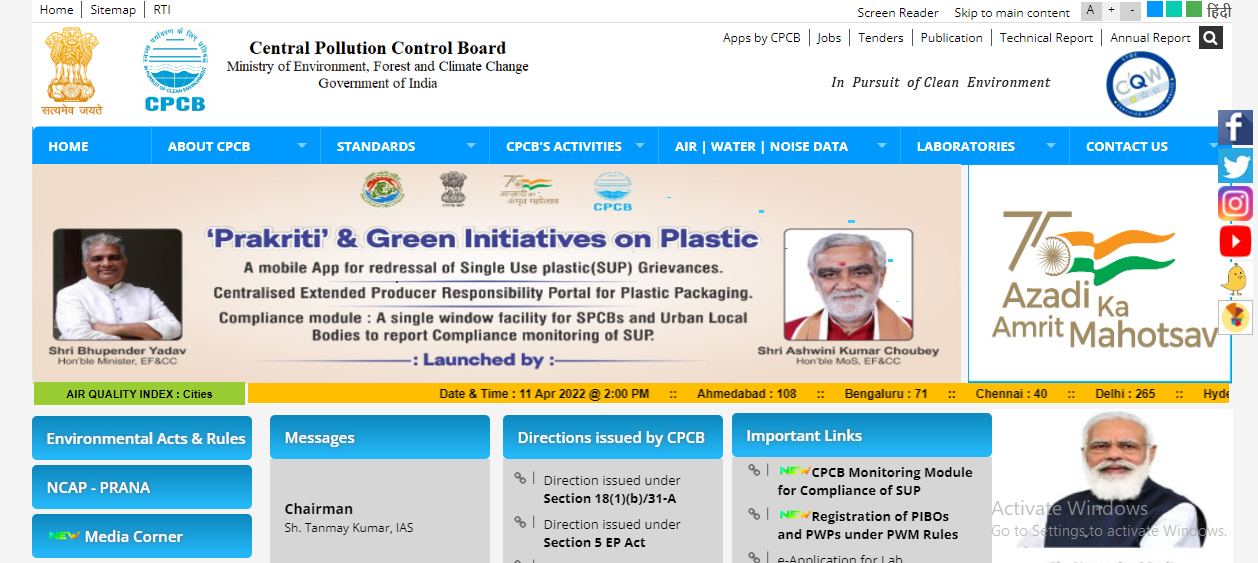Click the colorful MyGov icon below Koo
This screenshot has height=563, width=1258.
pyautogui.click(x=1235, y=317)
